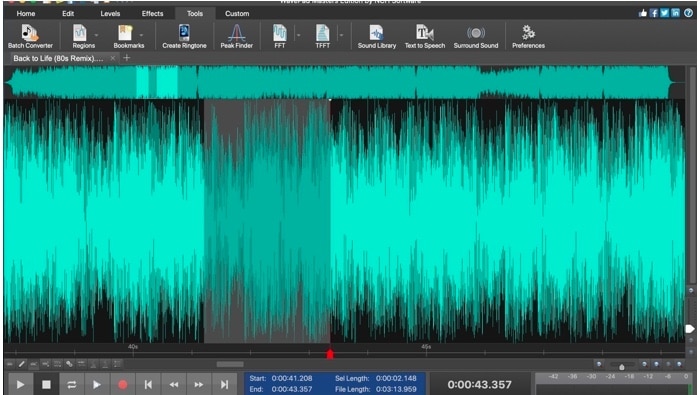Screen dimensions: 700x395
Task: Click the vertical zoom icon atop right side strip
Action: tap(691, 291)
